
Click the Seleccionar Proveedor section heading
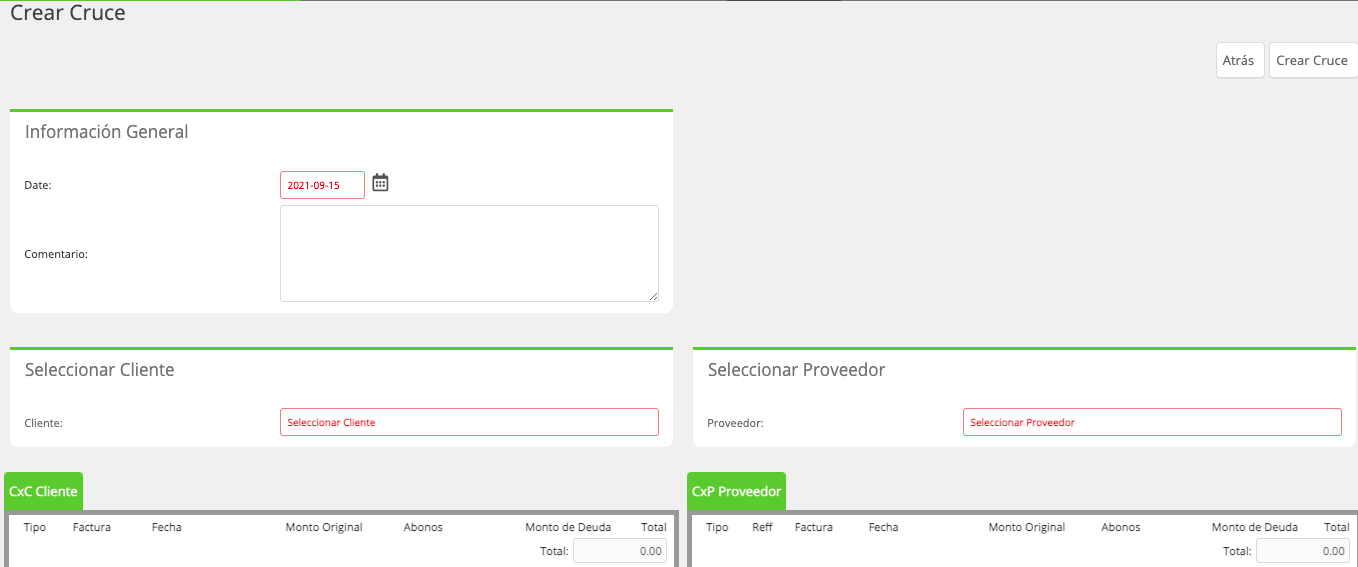(x=797, y=370)
